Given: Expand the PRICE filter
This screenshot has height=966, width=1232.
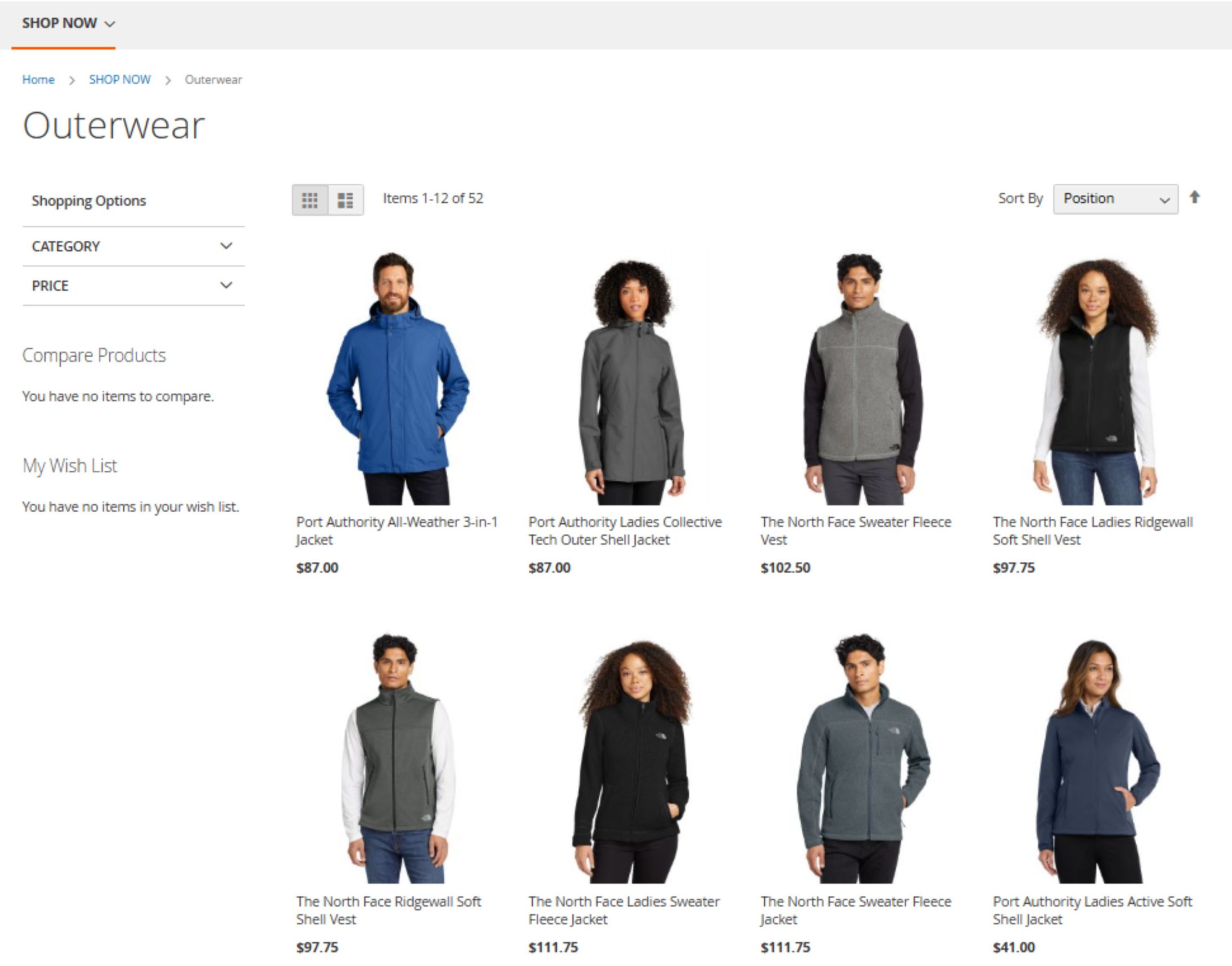Looking at the screenshot, I should (133, 285).
